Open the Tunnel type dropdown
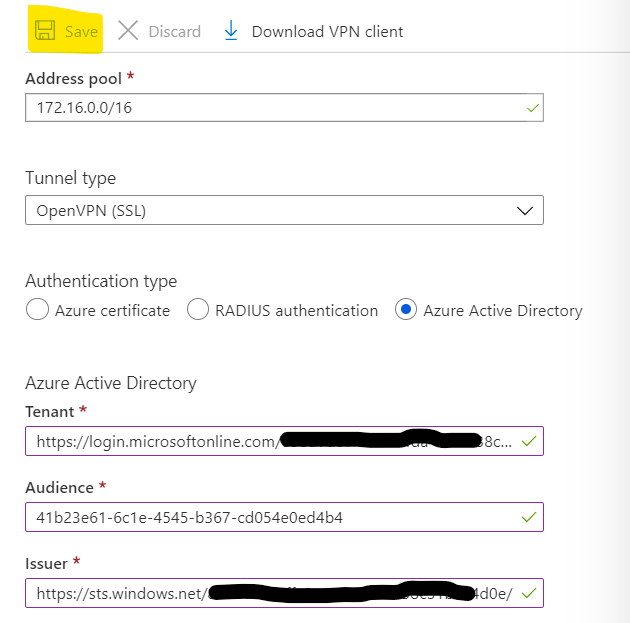Viewport: 630px width, 623px height. [284, 211]
